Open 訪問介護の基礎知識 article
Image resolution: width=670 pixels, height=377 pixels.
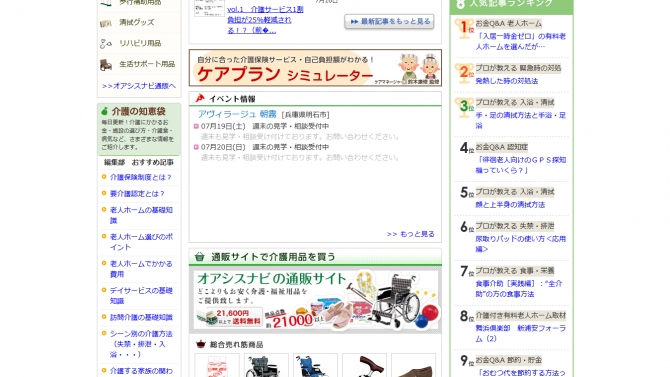[141, 318]
